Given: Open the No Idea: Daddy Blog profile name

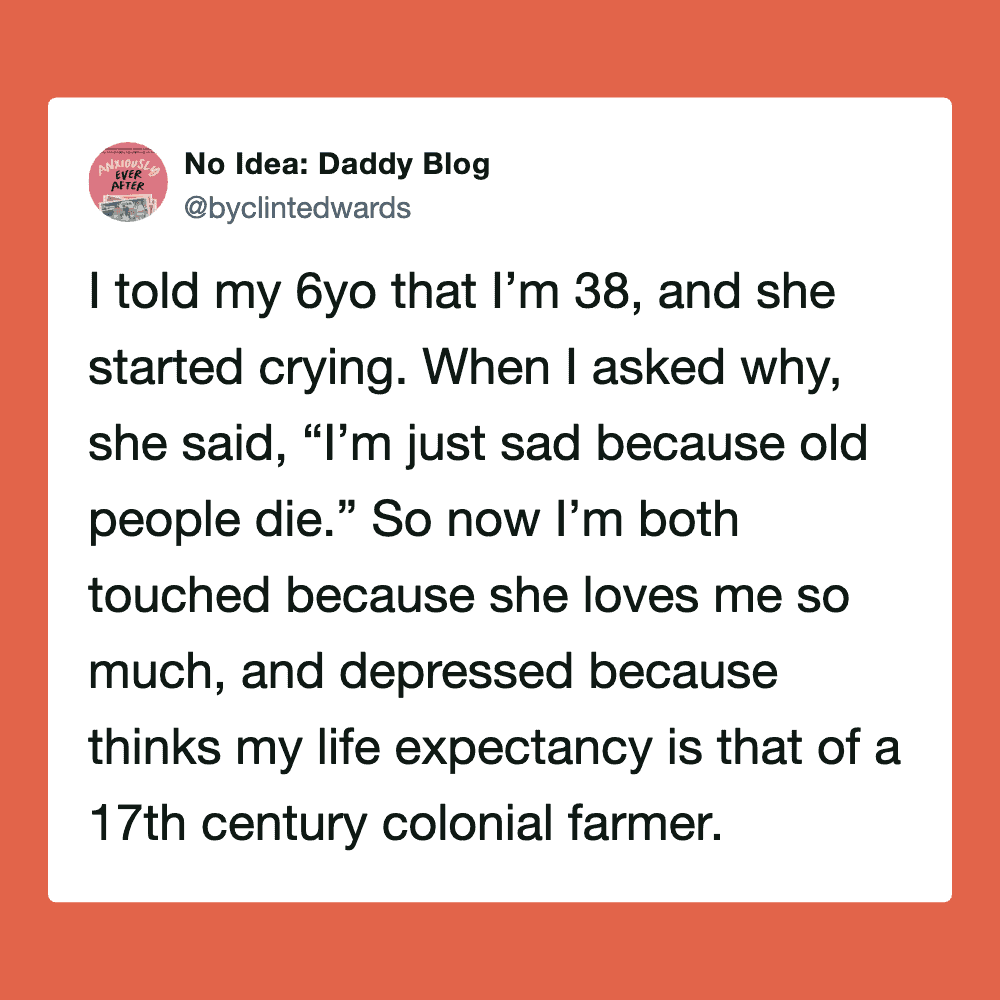Looking at the screenshot, I should [x=337, y=164].
